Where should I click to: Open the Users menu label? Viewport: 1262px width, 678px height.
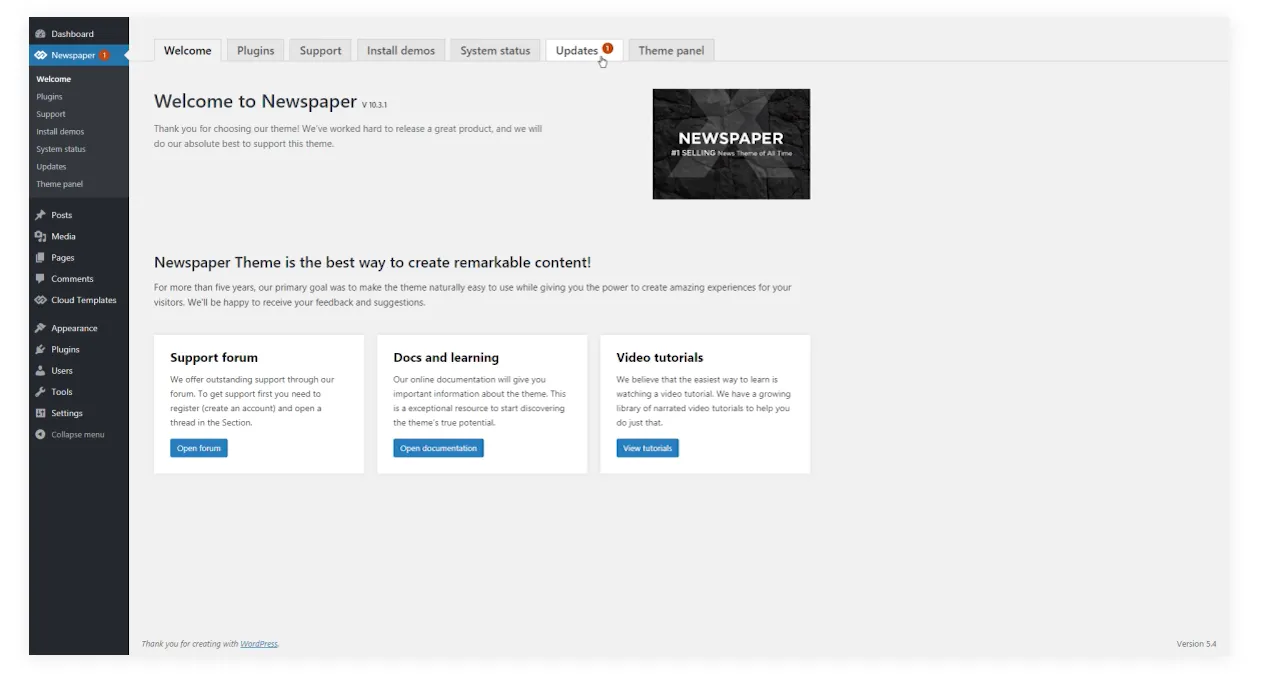[62, 370]
